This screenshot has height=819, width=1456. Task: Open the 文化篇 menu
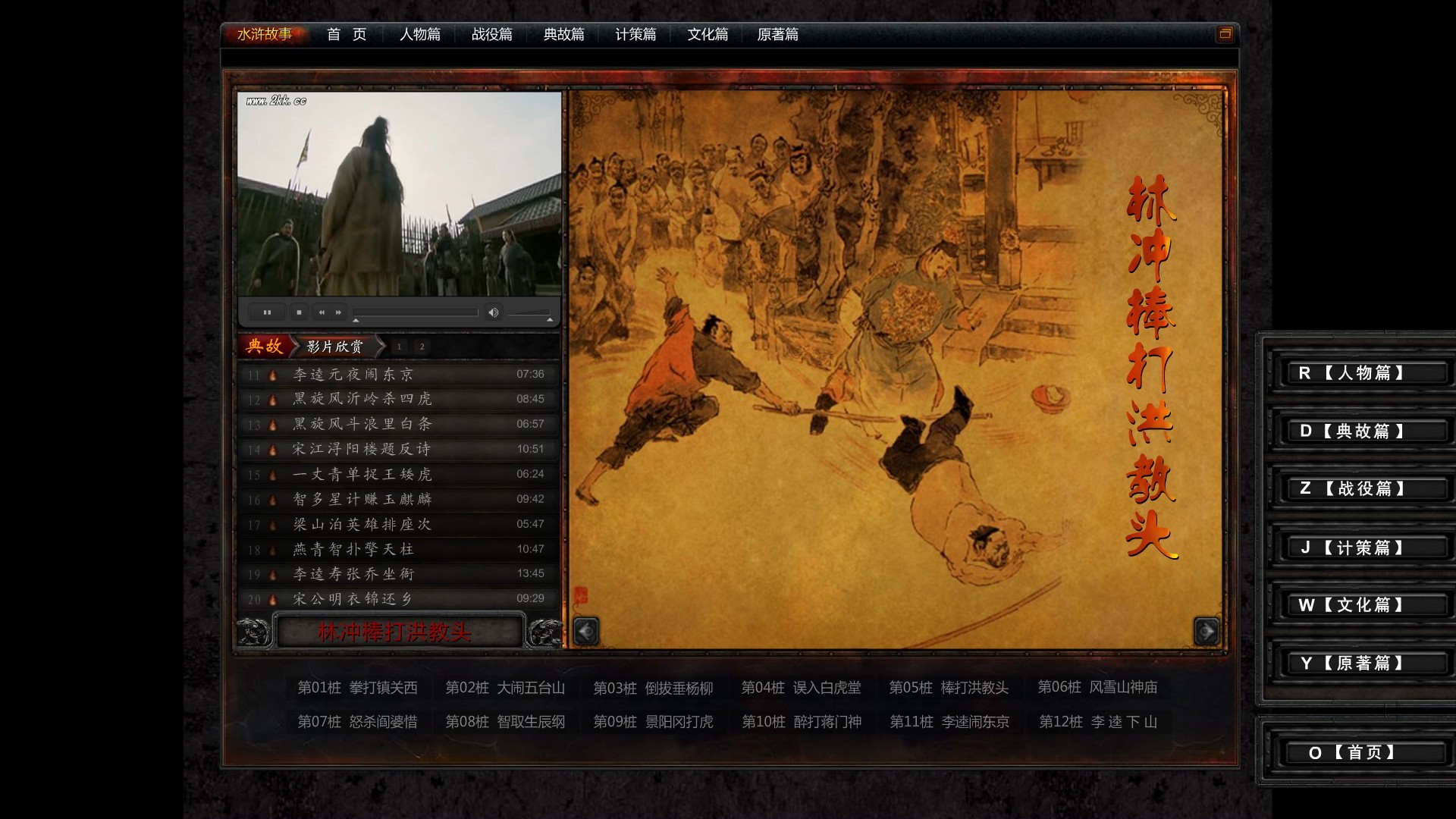pos(708,34)
